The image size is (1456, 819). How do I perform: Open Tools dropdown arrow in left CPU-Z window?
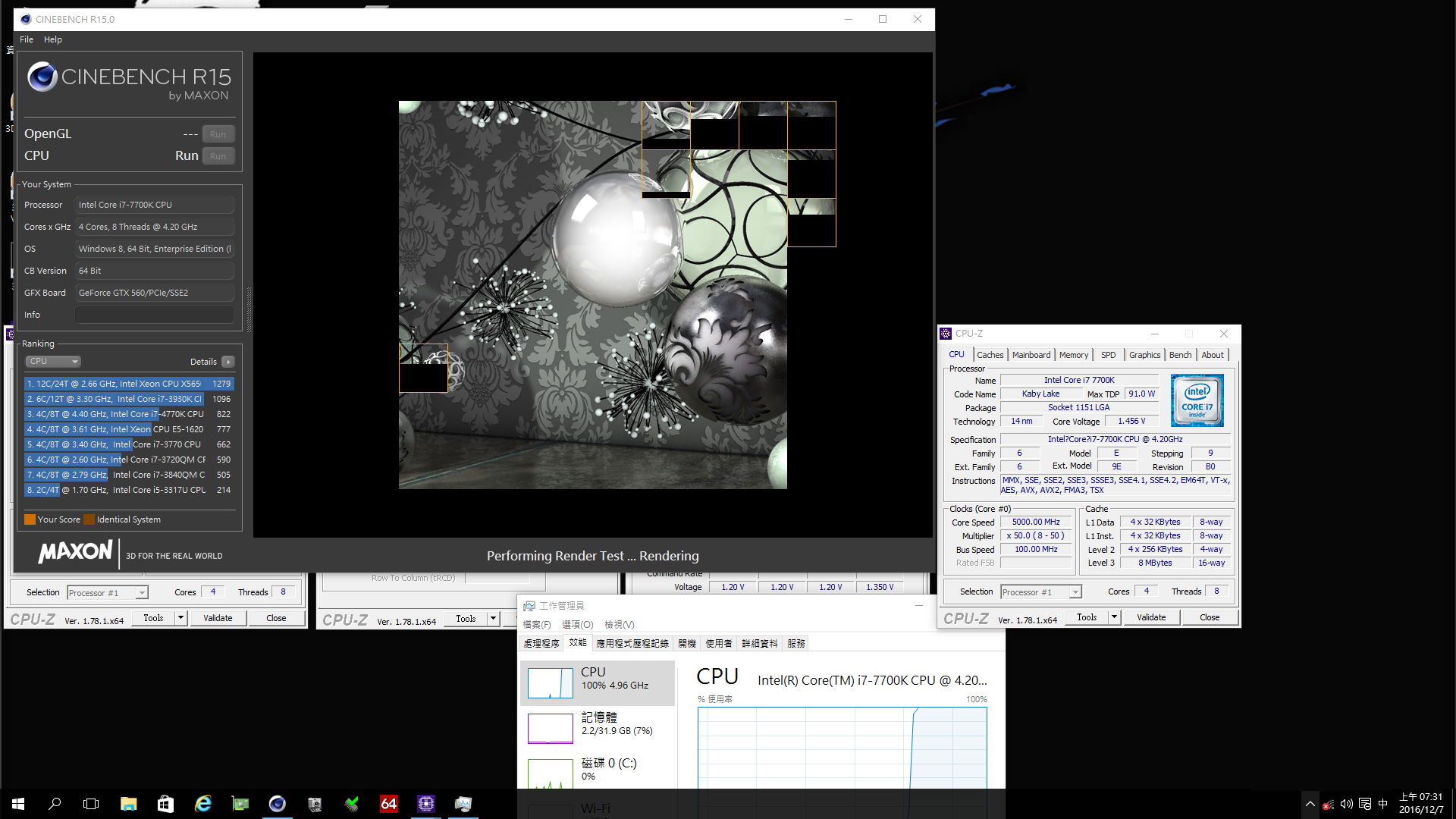181,618
